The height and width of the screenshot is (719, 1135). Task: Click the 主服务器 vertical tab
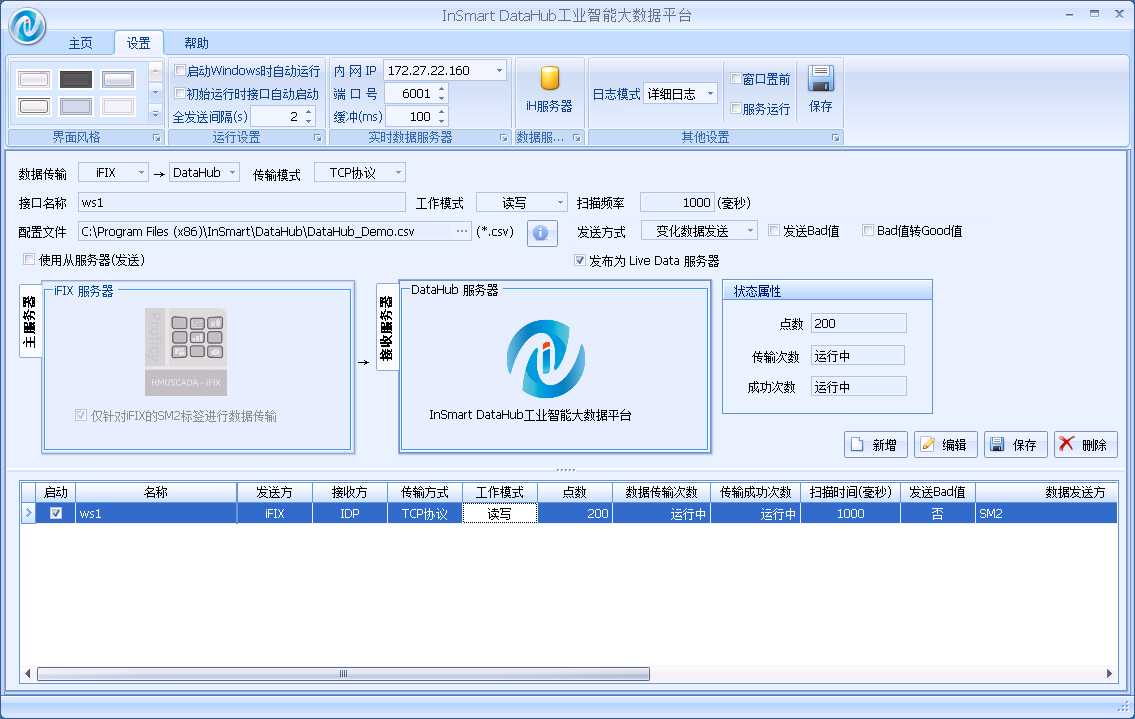[x=30, y=321]
